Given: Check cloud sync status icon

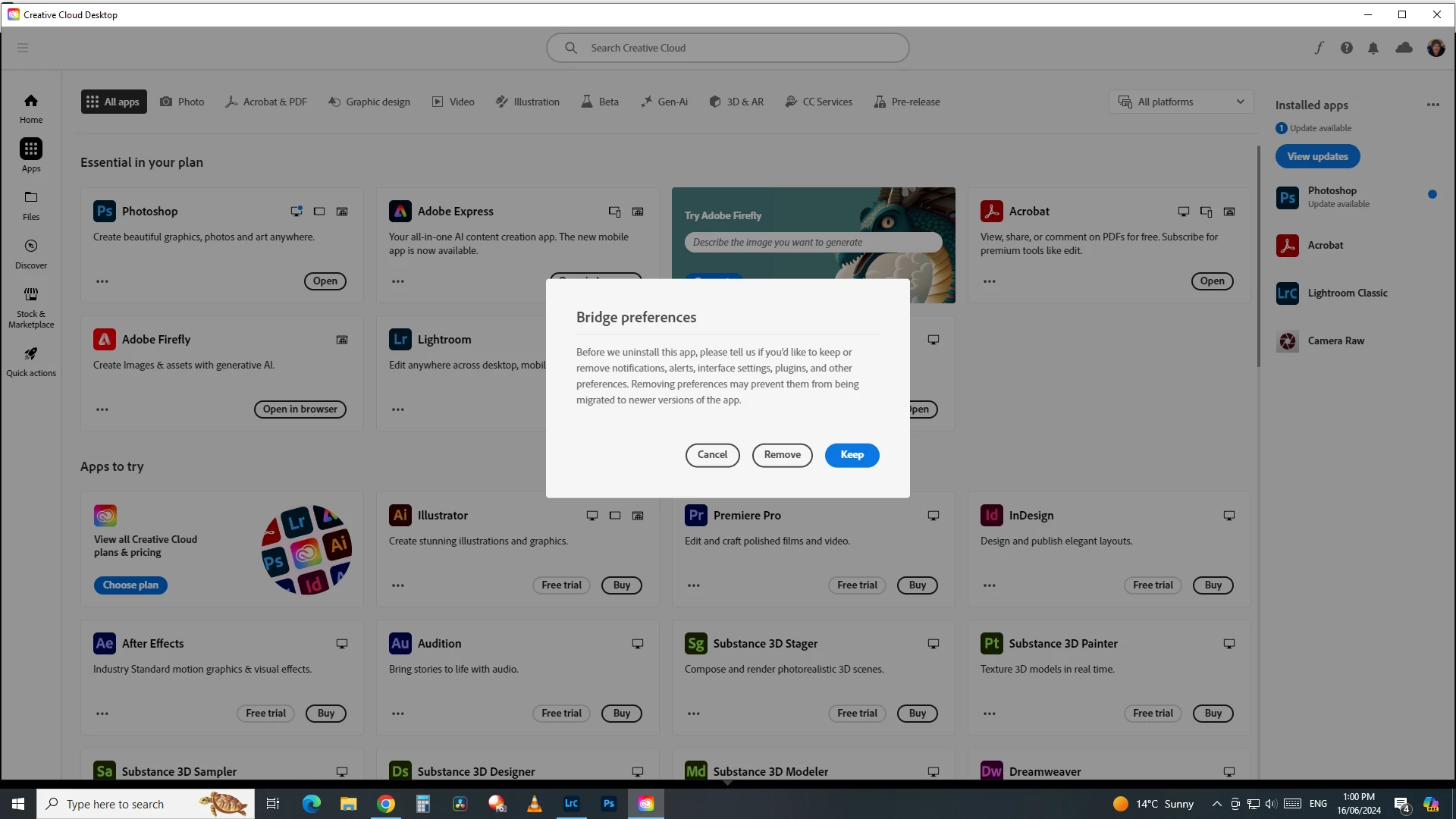Looking at the screenshot, I should (x=1404, y=48).
